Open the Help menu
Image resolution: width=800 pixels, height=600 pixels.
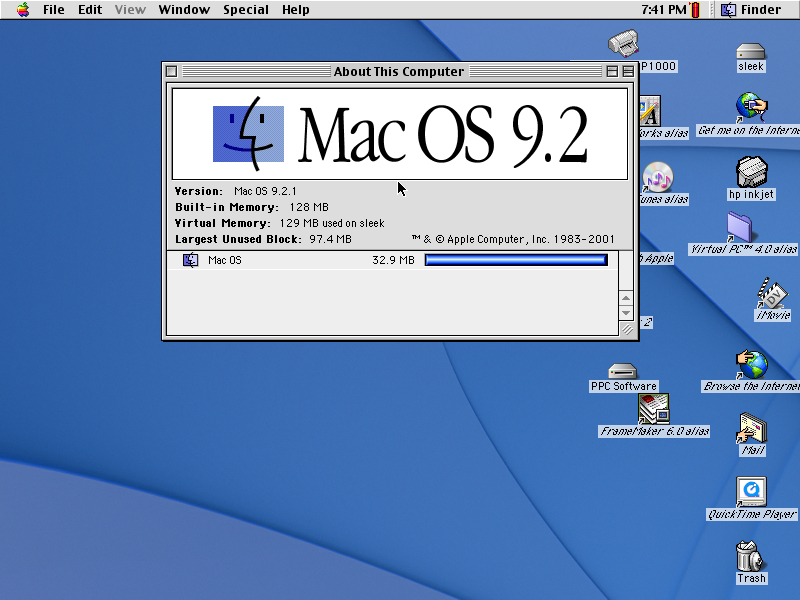(295, 10)
